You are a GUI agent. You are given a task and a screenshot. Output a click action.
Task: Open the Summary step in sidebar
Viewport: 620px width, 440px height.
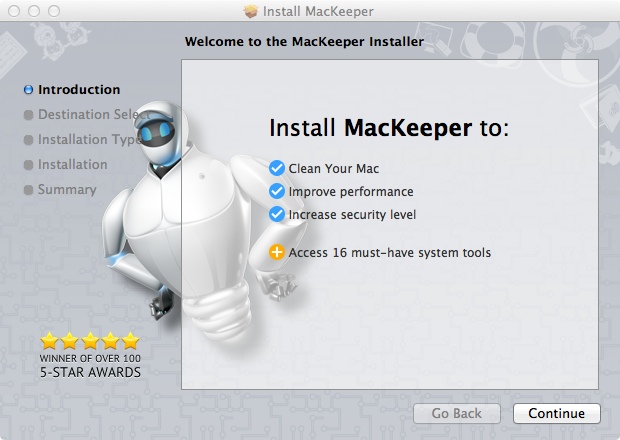[x=67, y=189]
